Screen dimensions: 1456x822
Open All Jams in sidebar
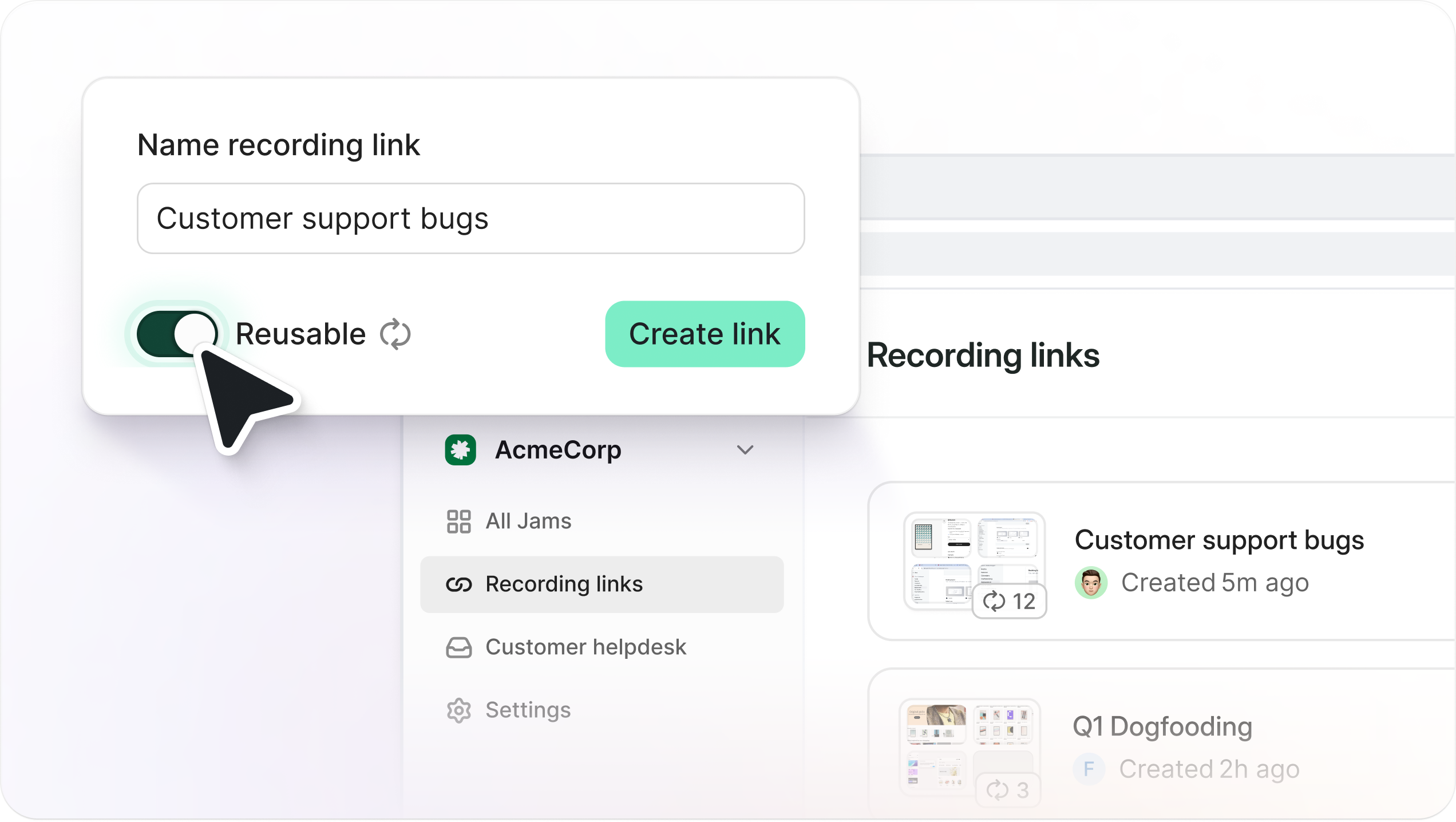(x=528, y=521)
